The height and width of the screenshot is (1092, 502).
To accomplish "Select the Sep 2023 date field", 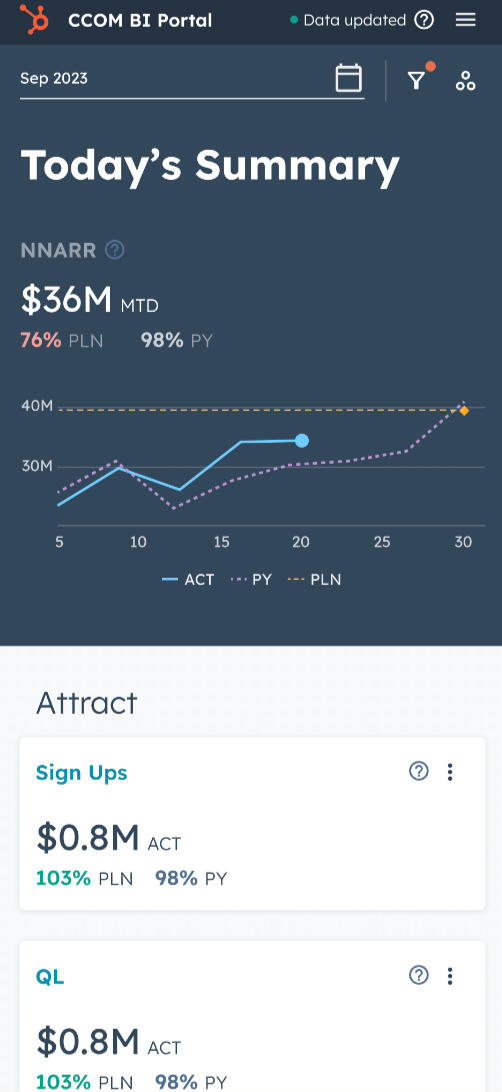I will (191, 79).
